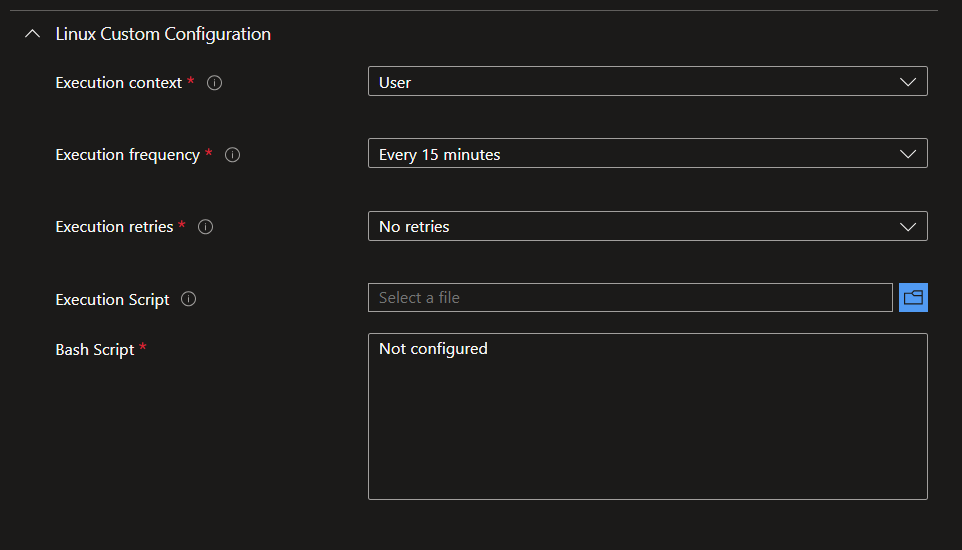Click the Execution Script label
Viewport: 962px width, 550px height.
tap(112, 300)
